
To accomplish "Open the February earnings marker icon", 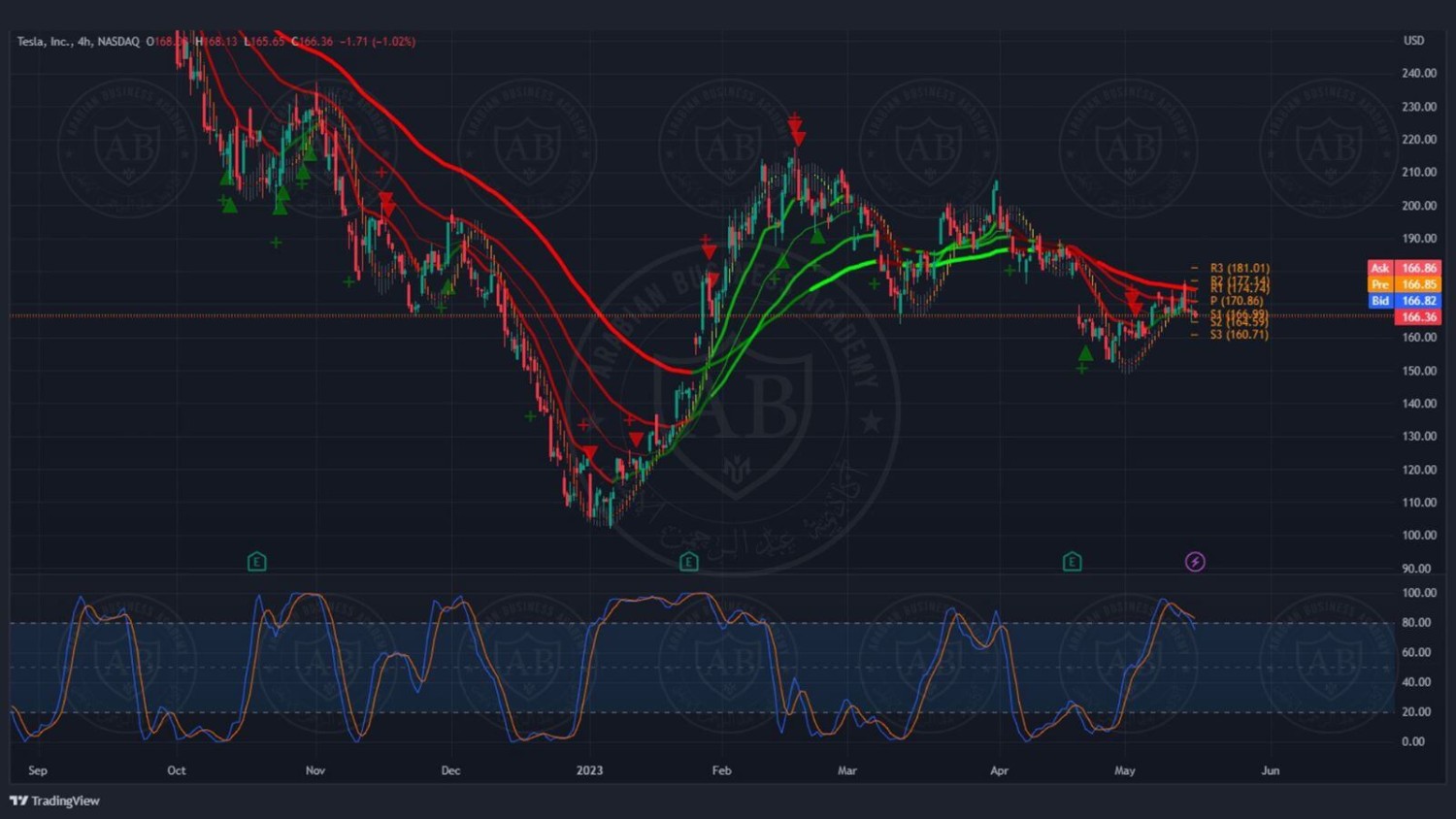I will click(689, 562).
